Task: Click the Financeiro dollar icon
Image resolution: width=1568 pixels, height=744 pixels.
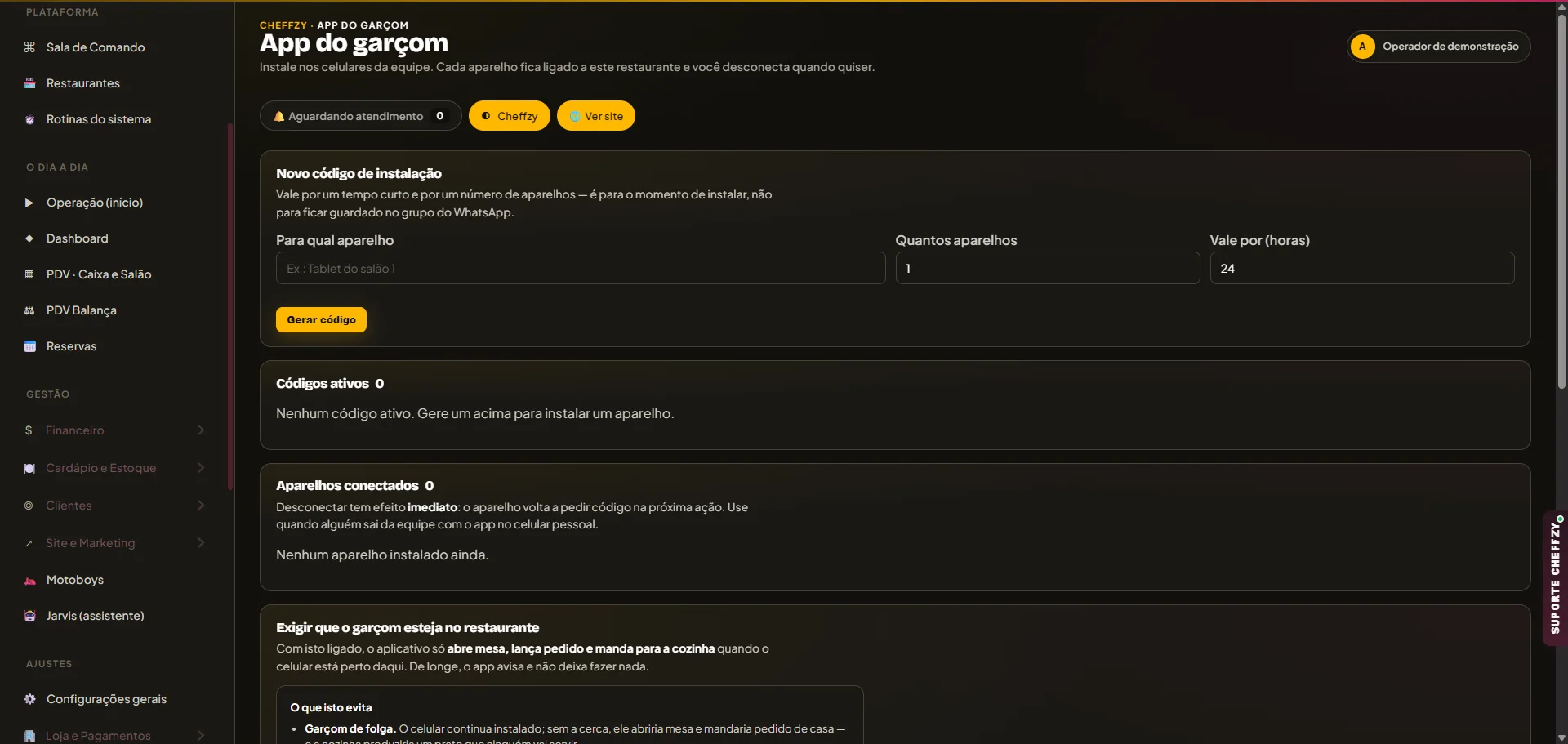Action: tap(29, 430)
